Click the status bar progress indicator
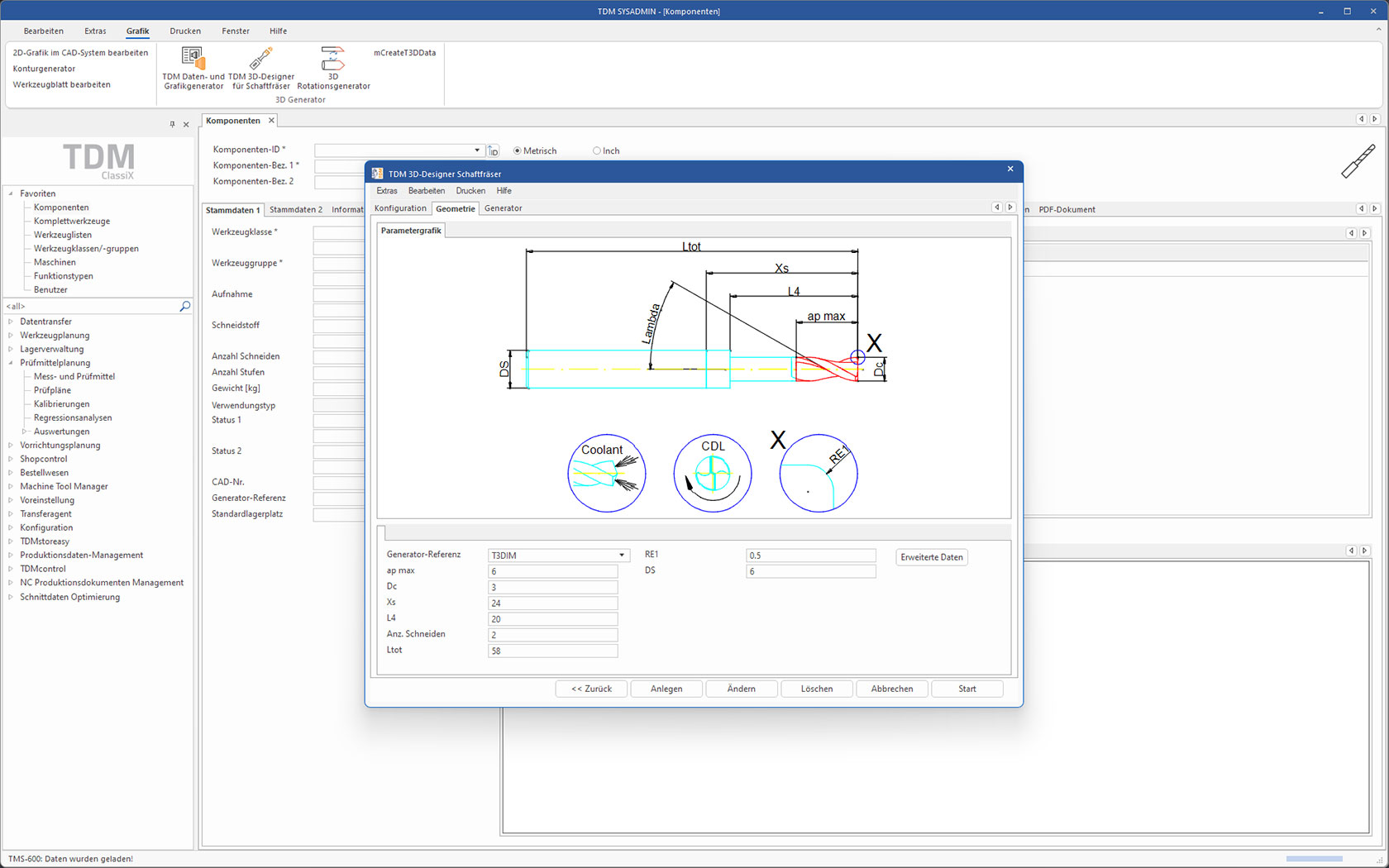 click(x=1315, y=859)
